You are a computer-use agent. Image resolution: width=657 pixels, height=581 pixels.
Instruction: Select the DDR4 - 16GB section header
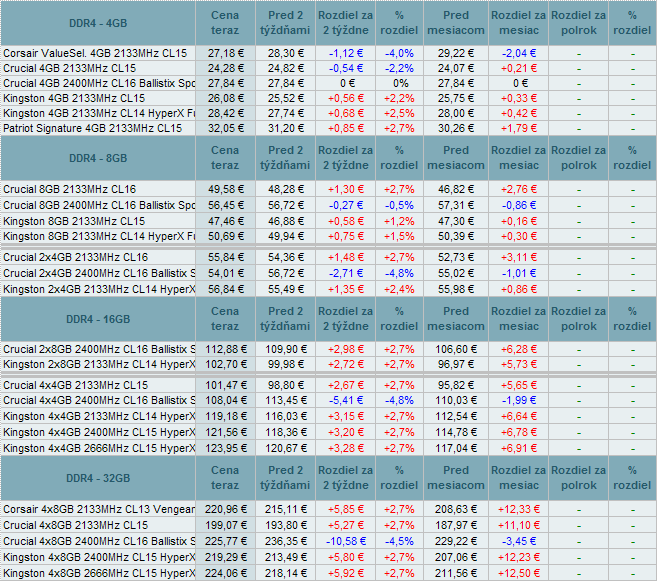pyautogui.click(x=98, y=319)
